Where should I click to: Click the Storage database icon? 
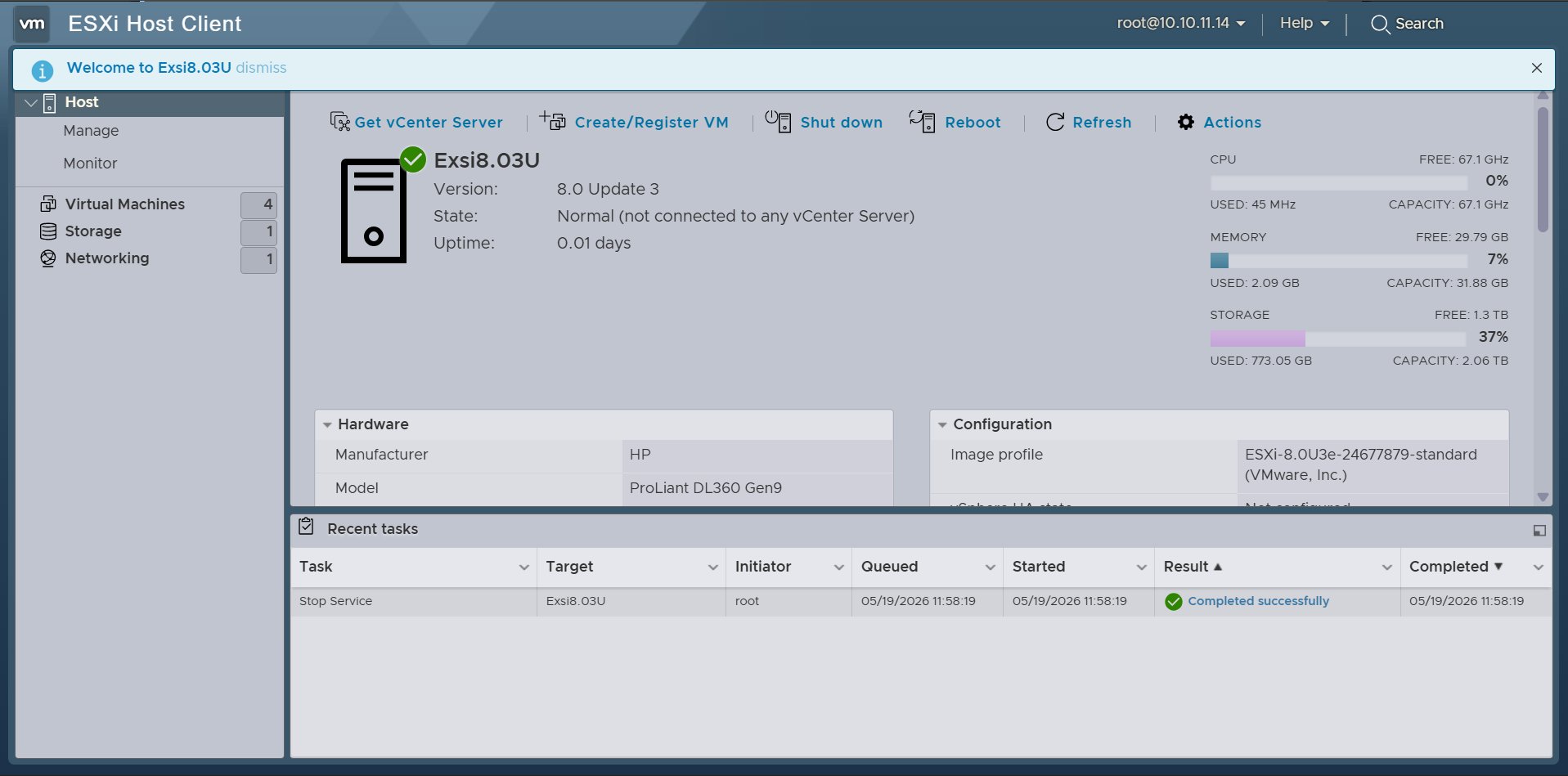point(48,231)
